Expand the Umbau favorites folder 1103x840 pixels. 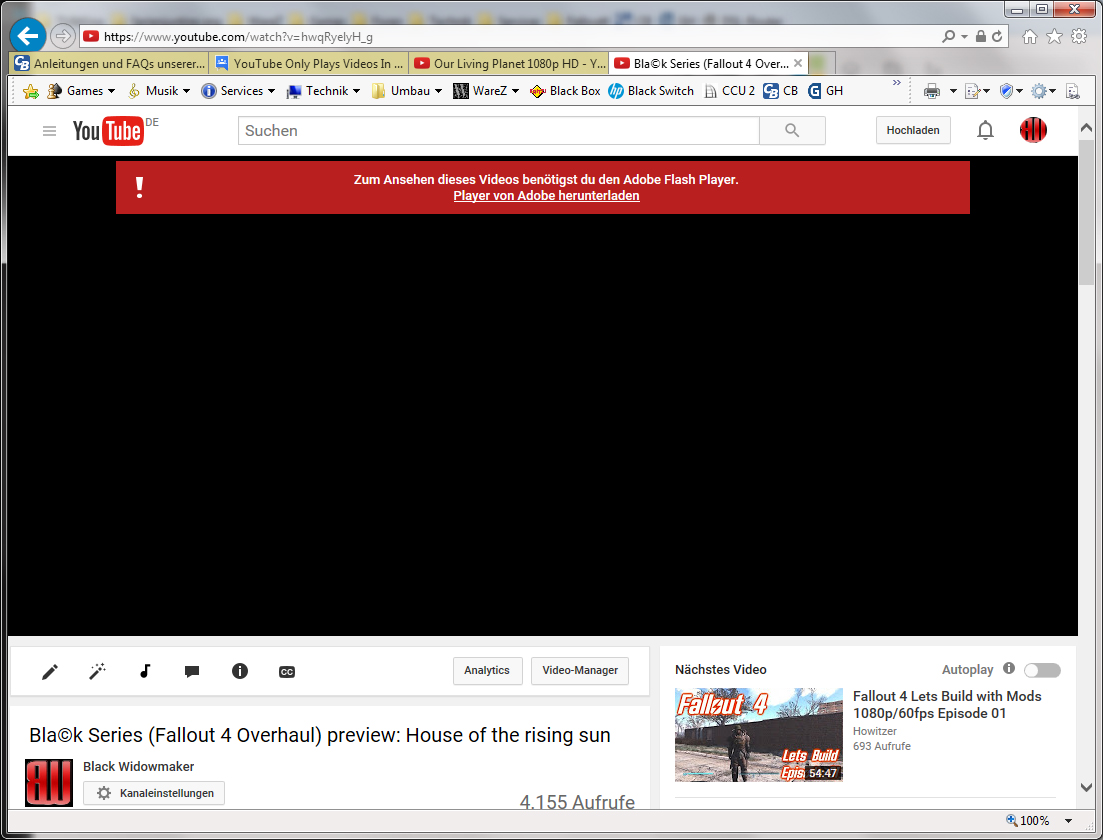coord(407,91)
